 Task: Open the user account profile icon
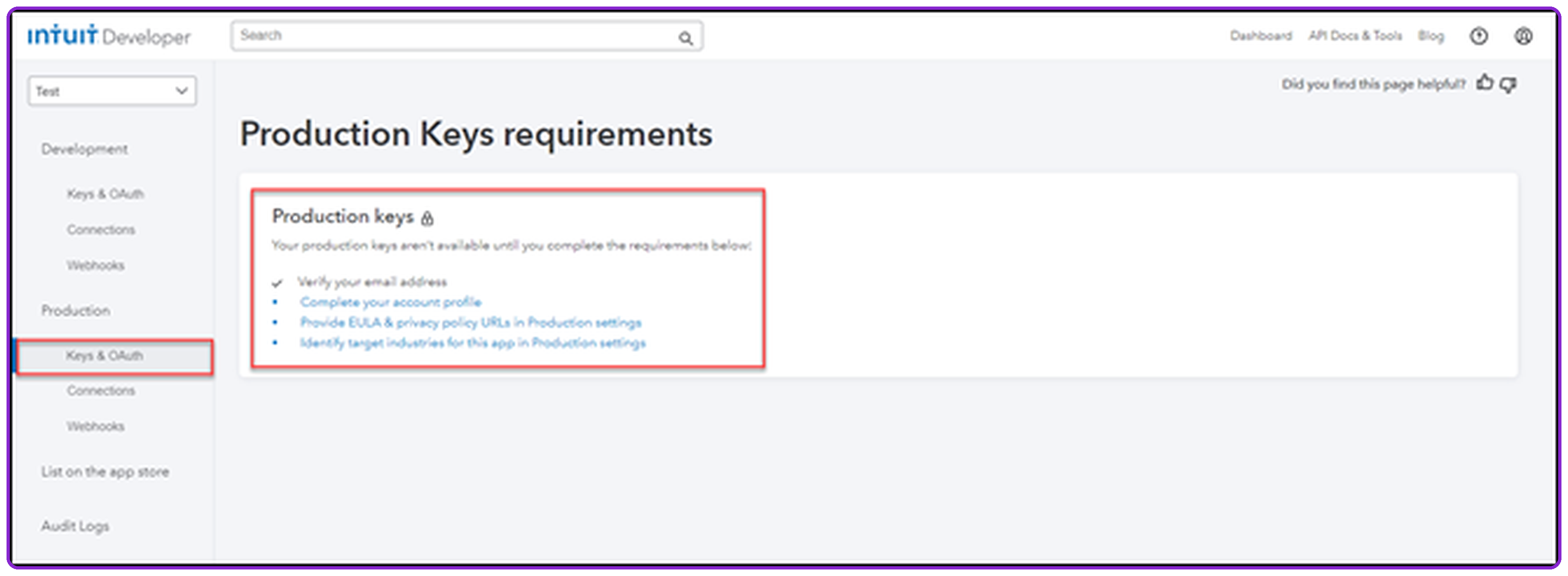[1523, 36]
